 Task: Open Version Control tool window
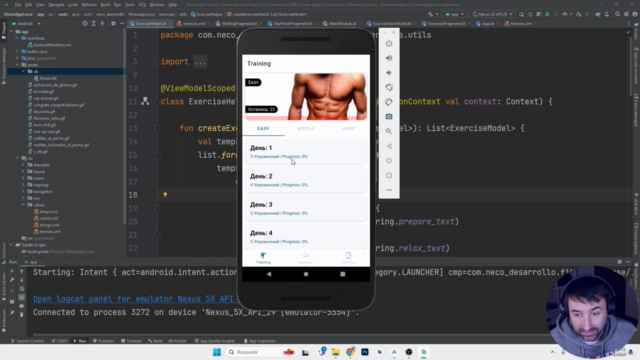coord(28,341)
